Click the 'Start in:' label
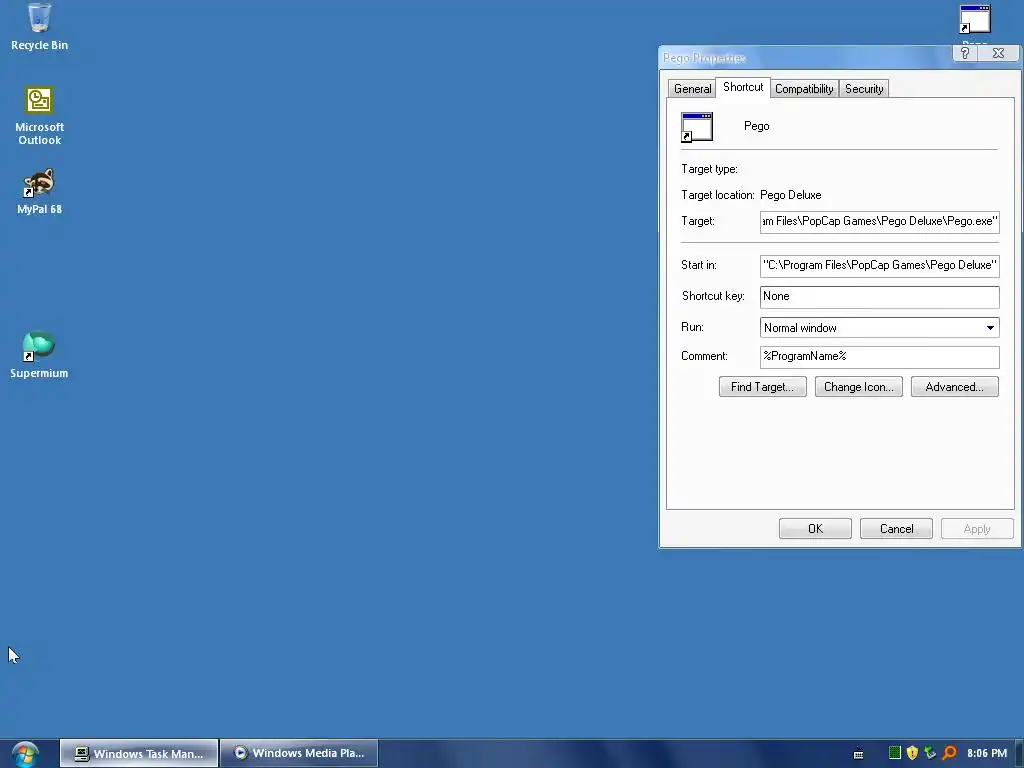Screen dimensions: 1024x768 (699, 264)
